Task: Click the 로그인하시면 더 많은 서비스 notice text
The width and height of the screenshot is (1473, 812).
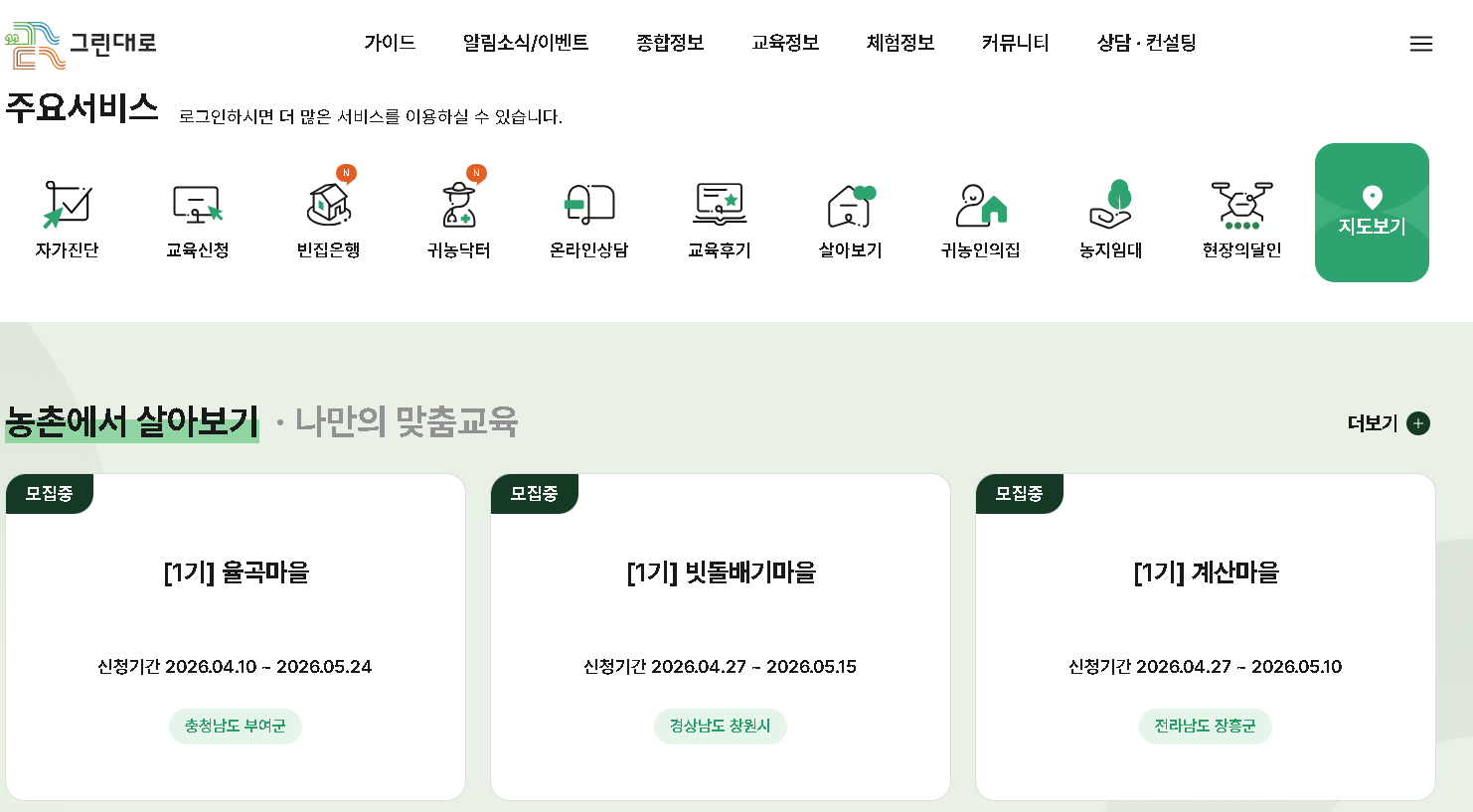Action: click(x=371, y=117)
